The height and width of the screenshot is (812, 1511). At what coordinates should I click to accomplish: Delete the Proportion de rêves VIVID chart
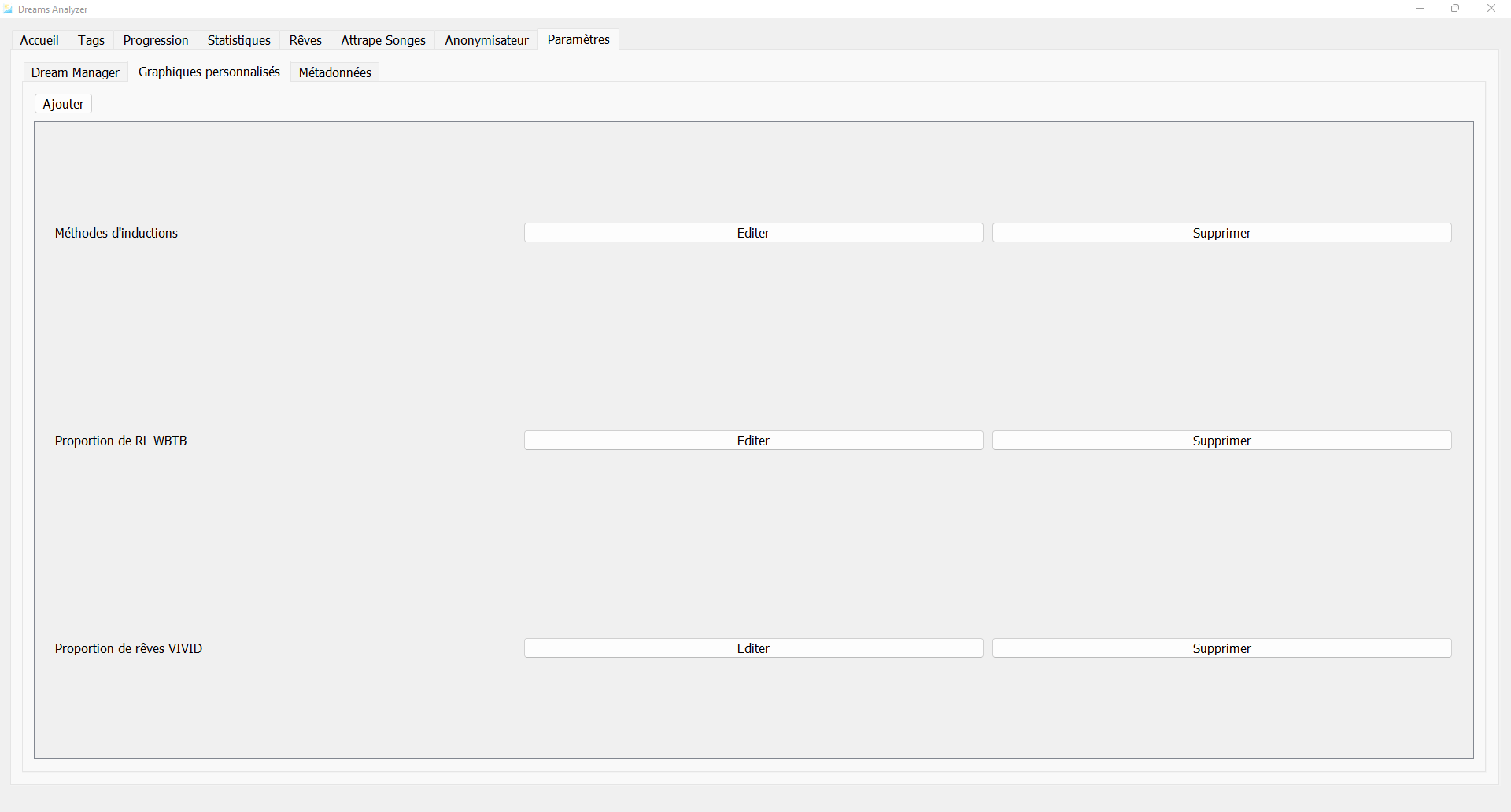[x=1221, y=648]
